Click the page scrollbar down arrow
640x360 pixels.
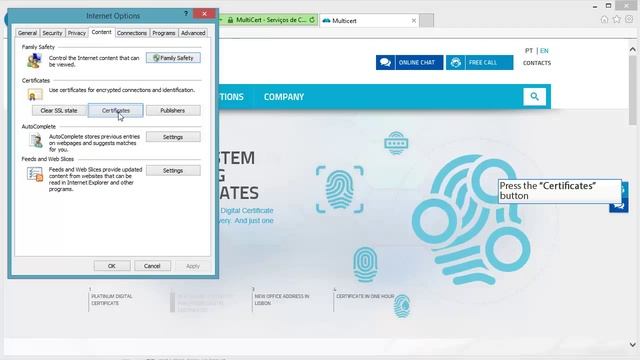coord(633,345)
